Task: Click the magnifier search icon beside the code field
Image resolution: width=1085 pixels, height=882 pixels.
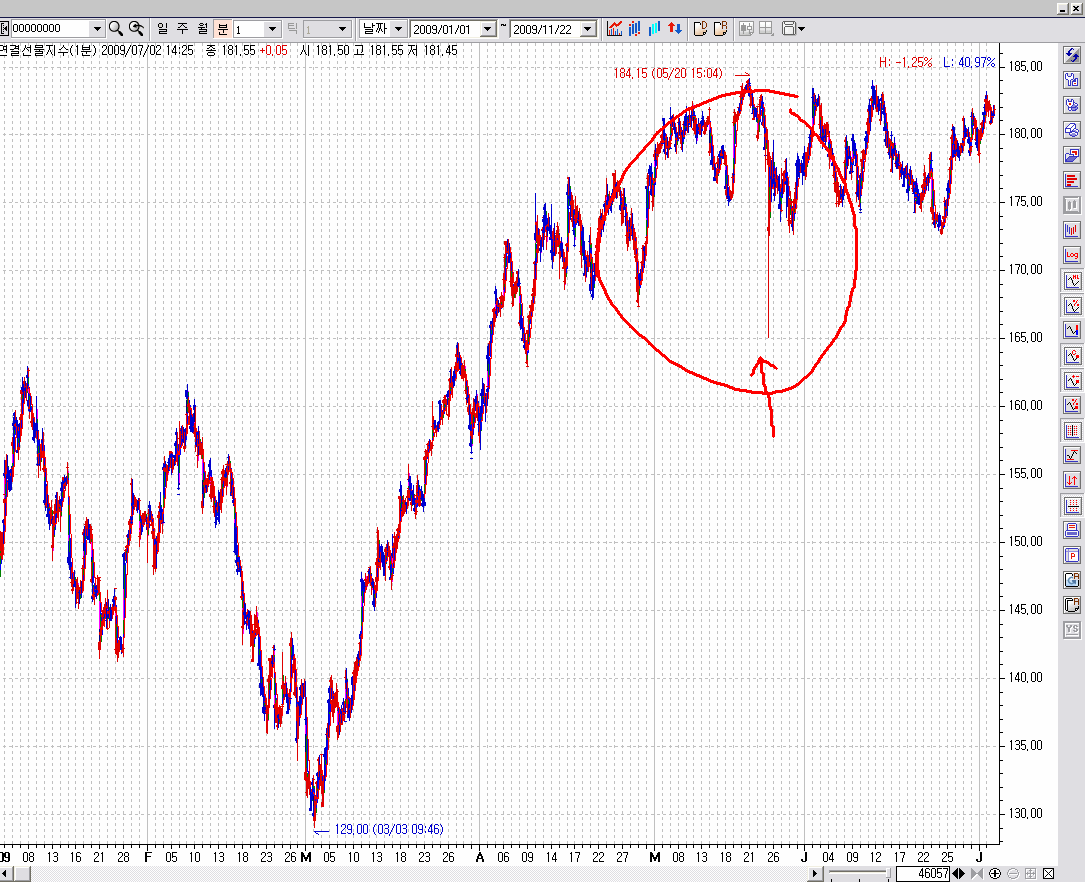Action: point(116,29)
